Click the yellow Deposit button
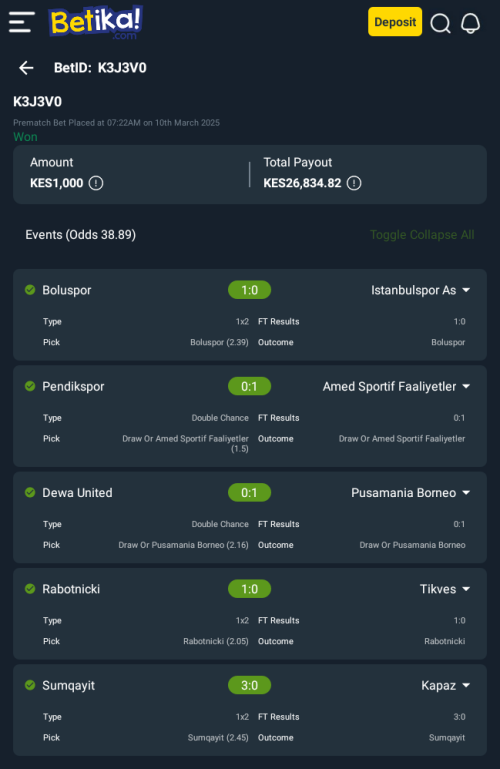 coord(395,22)
